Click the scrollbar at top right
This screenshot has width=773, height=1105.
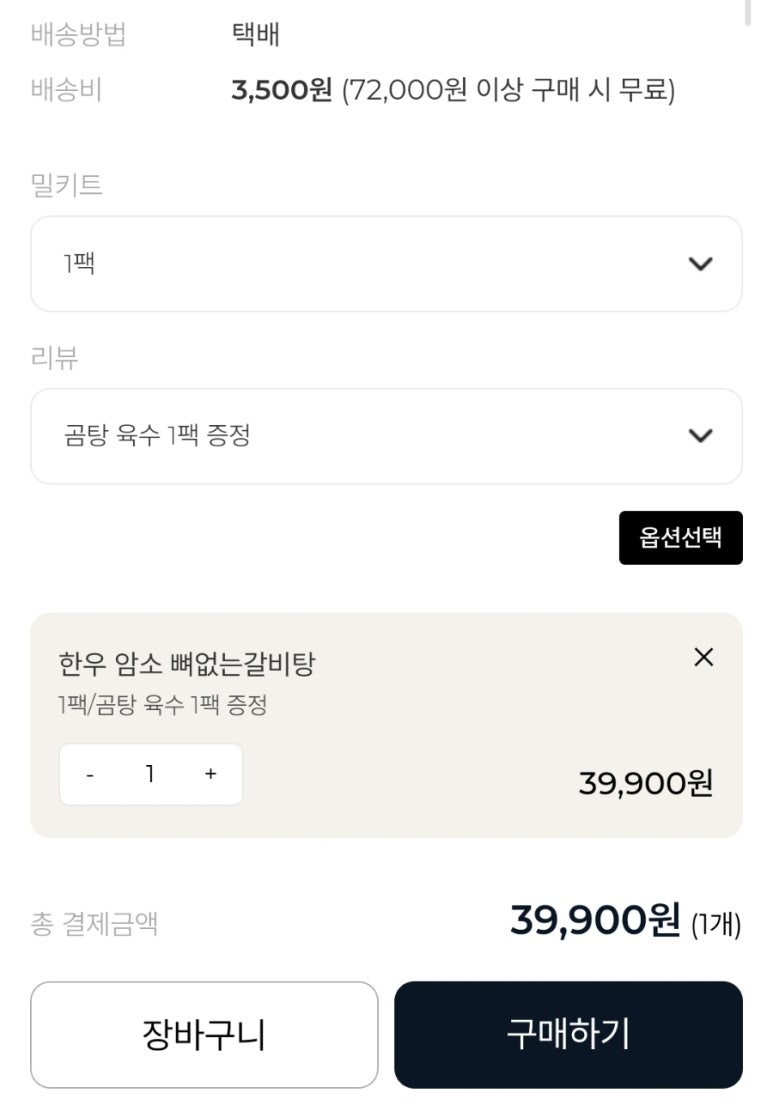(x=748, y=12)
